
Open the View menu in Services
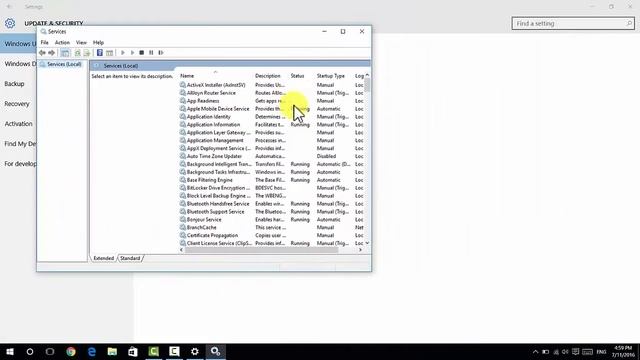81,42
